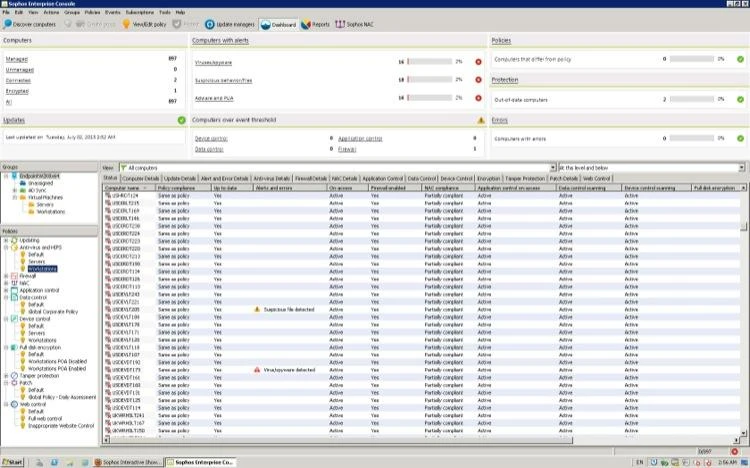The image size is (750, 468).
Task: Switch to the Update Details tab
Action: point(180,178)
